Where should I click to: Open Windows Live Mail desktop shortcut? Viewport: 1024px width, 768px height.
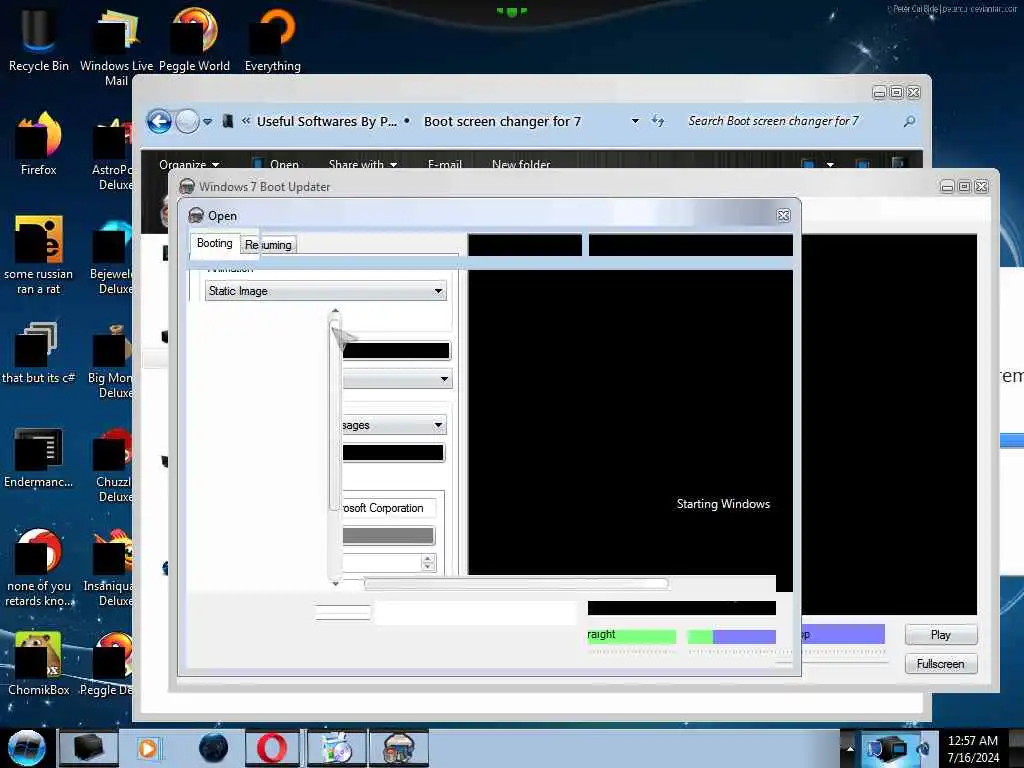pyautogui.click(x=116, y=46)
